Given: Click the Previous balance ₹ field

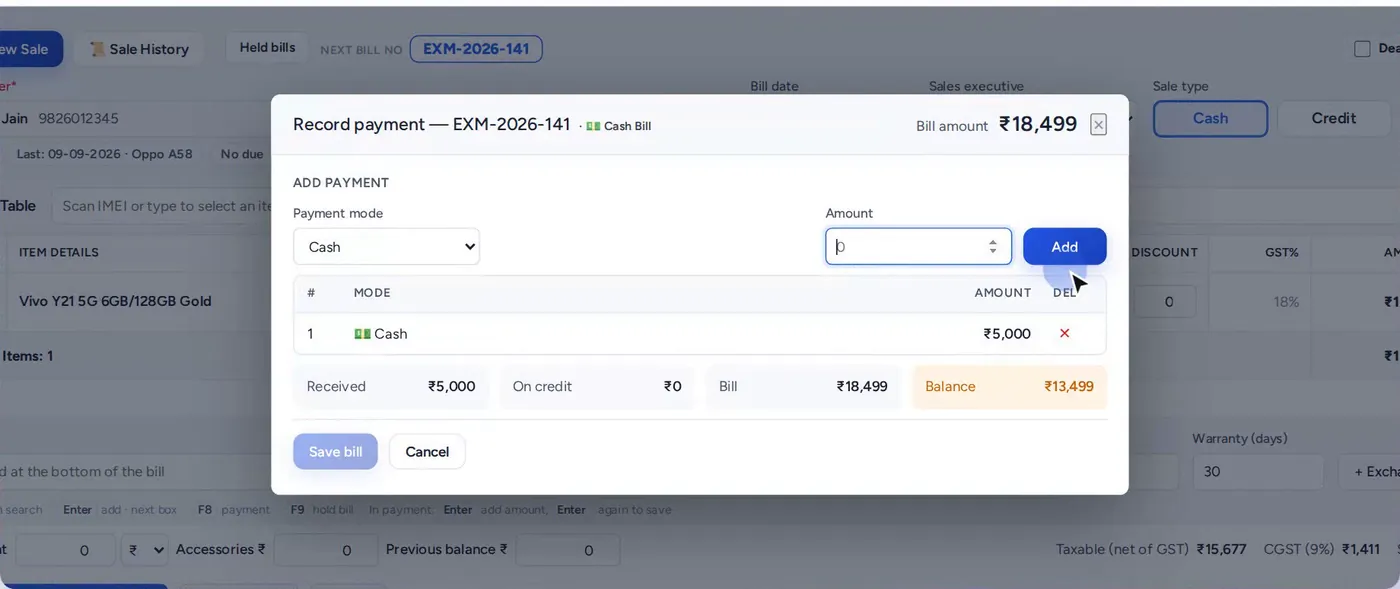Looking at the screenshot, I should (x=567, y=550).
